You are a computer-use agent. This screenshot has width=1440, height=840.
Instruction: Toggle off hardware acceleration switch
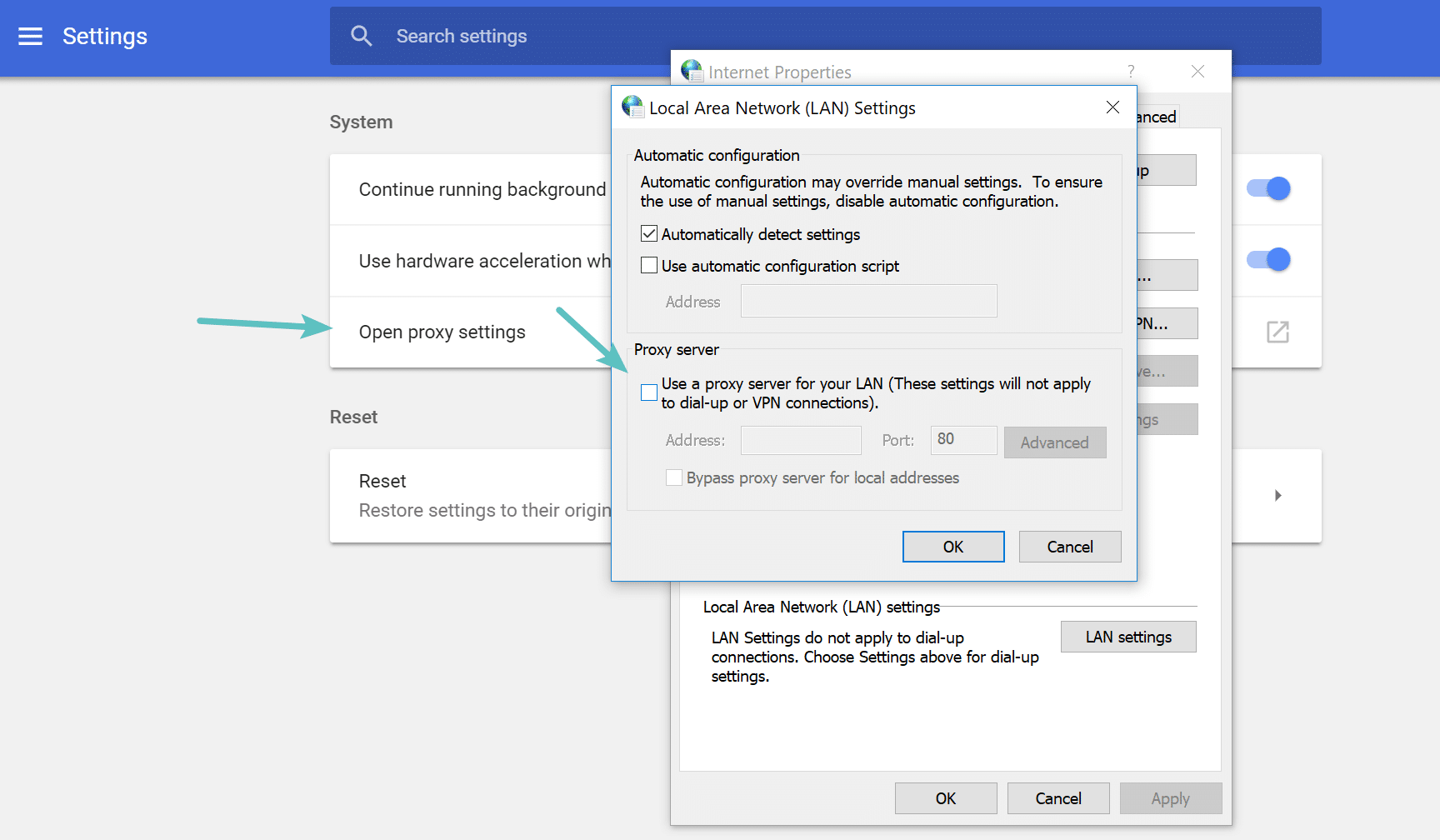[1267, 259]
